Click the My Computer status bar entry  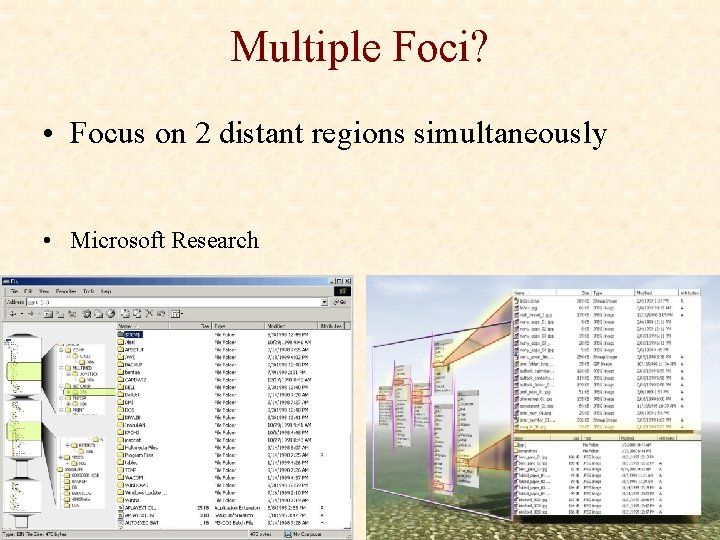coord(303,534)
